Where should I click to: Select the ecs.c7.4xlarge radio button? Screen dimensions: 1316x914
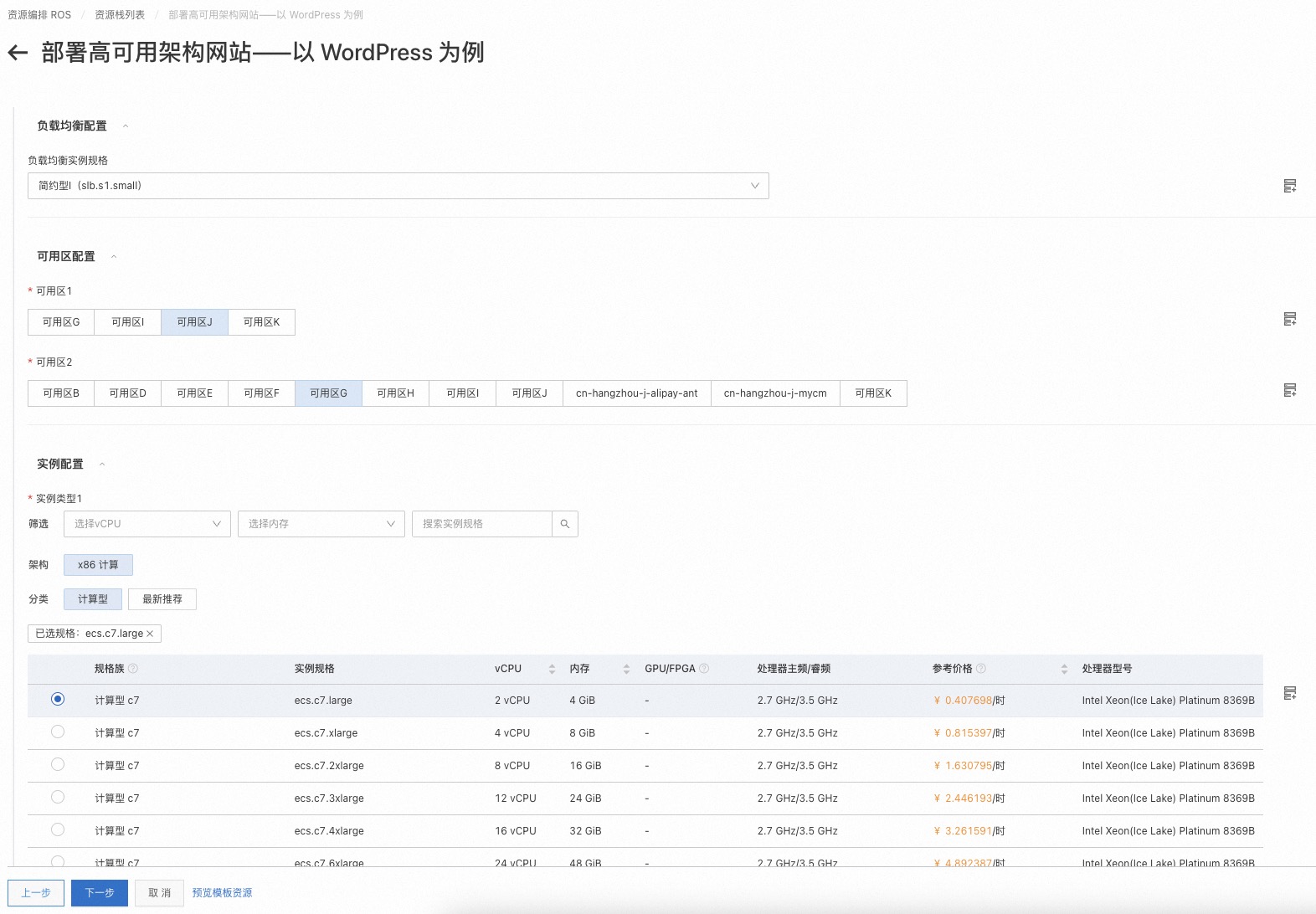pyautogui.click(x=58, y=829)
